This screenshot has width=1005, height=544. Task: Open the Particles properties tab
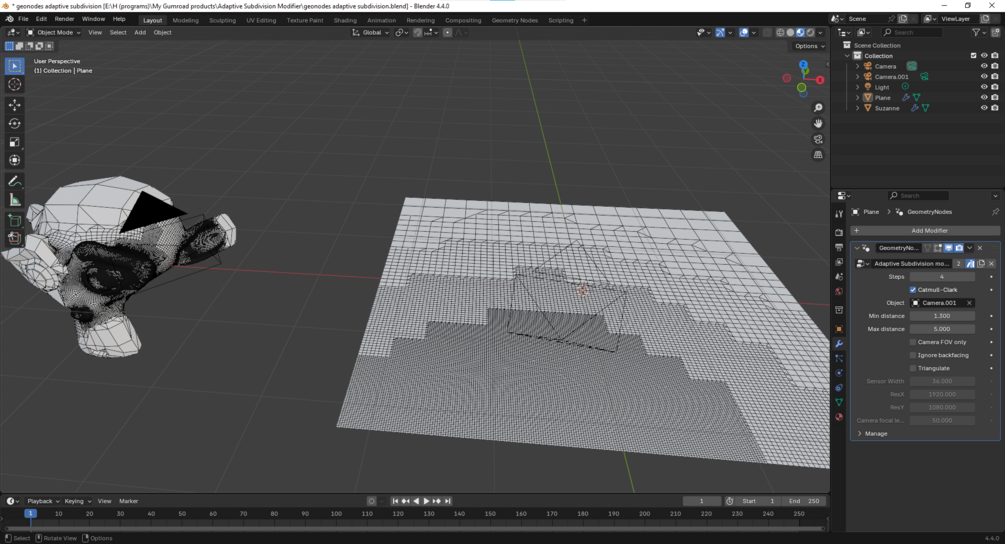839,358
